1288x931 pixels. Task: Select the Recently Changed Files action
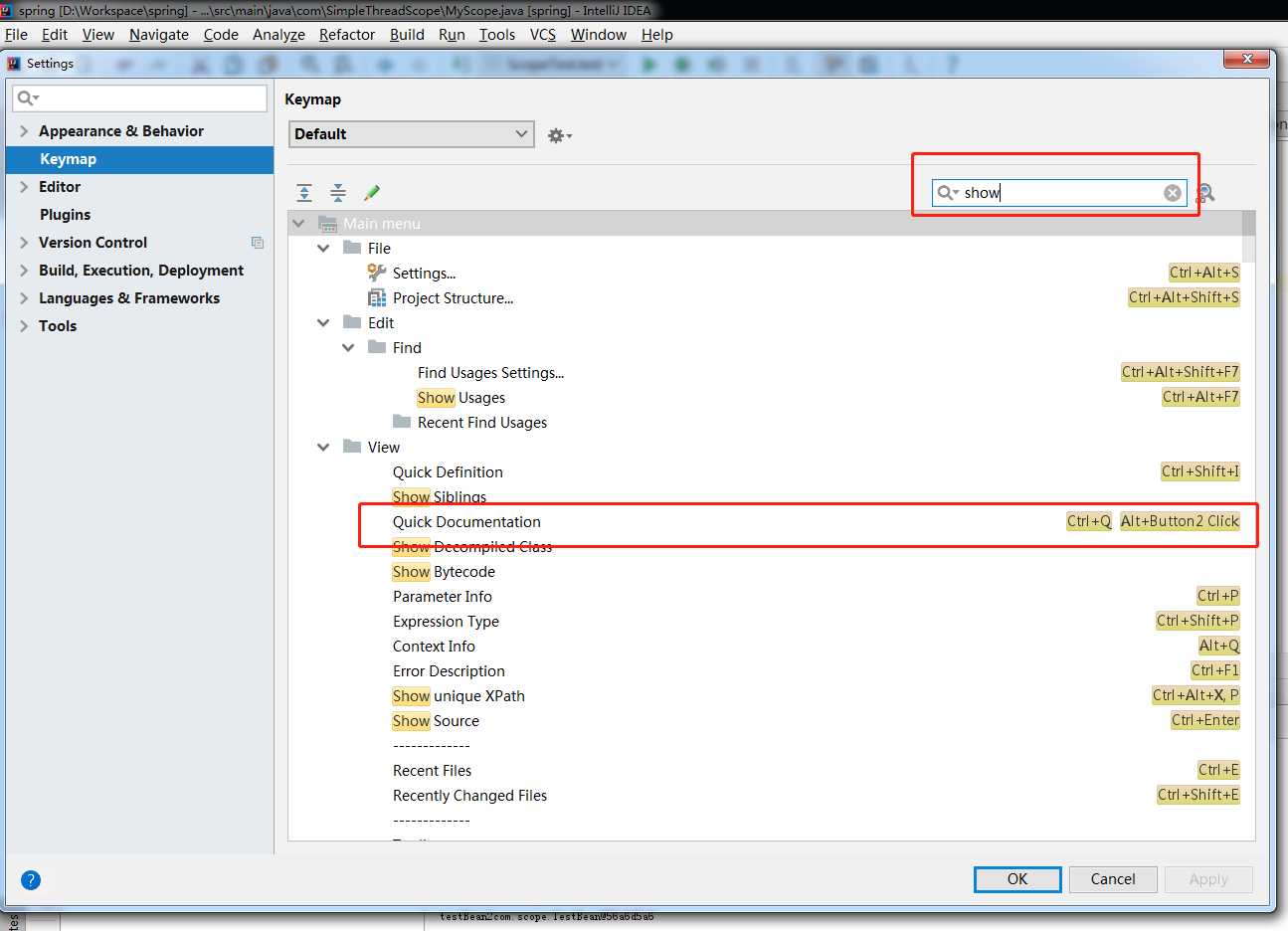click(x=469, y=796)
